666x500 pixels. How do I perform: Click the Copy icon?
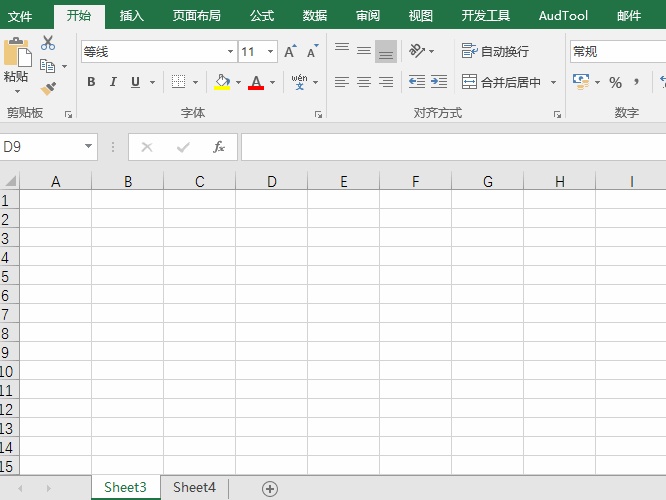click(47, 66)
